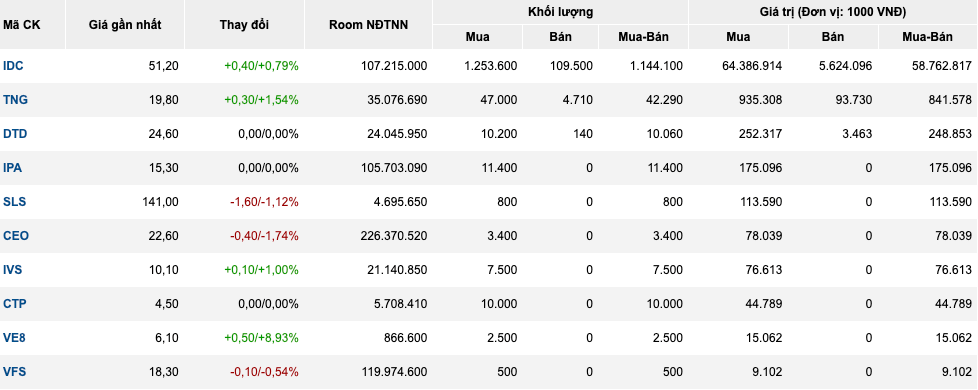This screenshot has width=978, height=390.
Task: Select the SLS ticker link
Action: (14, 202)
